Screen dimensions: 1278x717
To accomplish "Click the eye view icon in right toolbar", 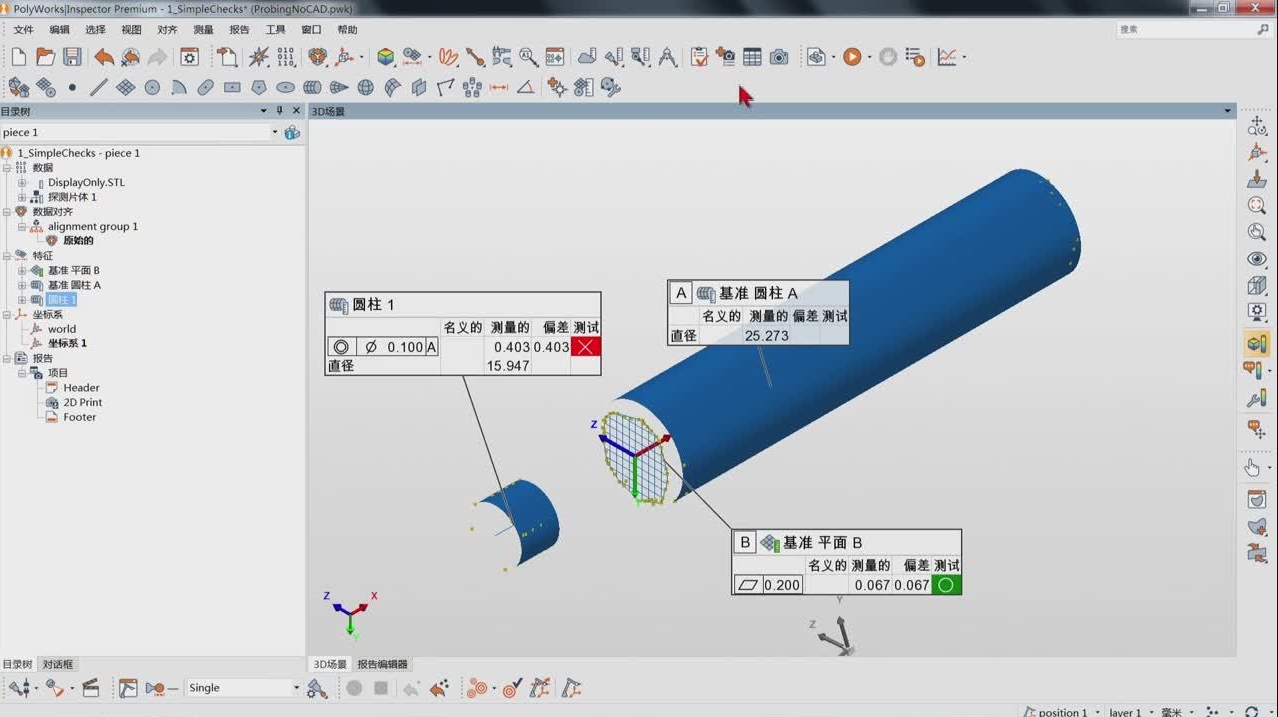I will (1257, 259).
